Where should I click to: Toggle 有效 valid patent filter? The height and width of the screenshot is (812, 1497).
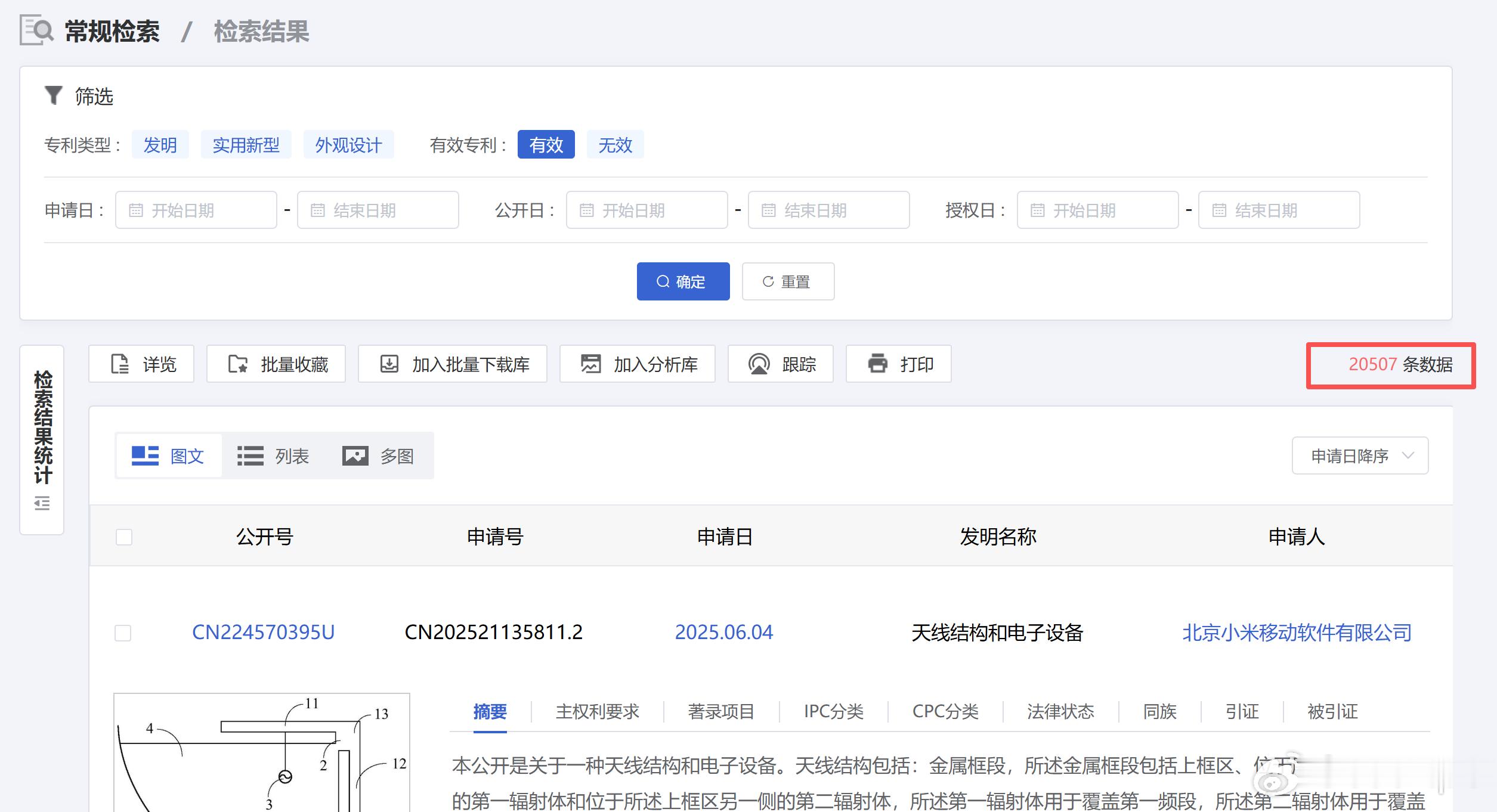pyautogui.click(x=546, y=145)
